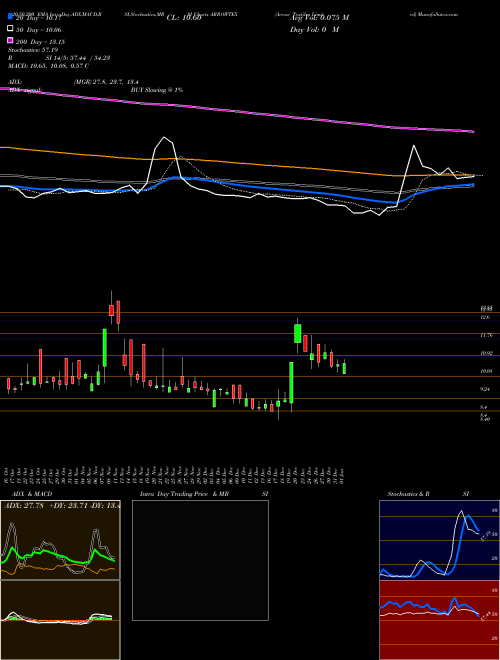Click the 'Avg Vol: 0.075 M' text

[x=319, y=18]
